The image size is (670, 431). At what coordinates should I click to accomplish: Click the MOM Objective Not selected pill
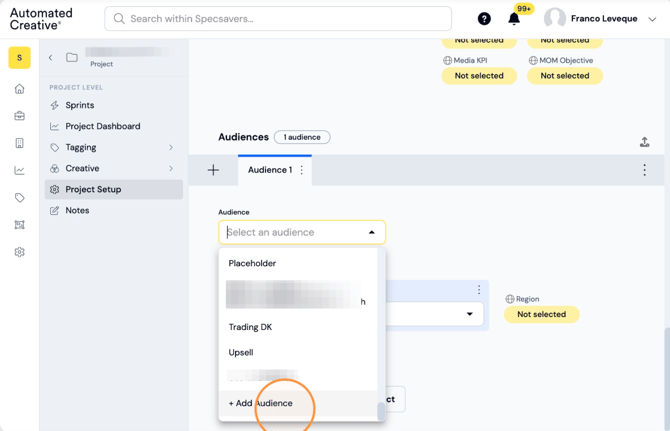pos(565,76)
